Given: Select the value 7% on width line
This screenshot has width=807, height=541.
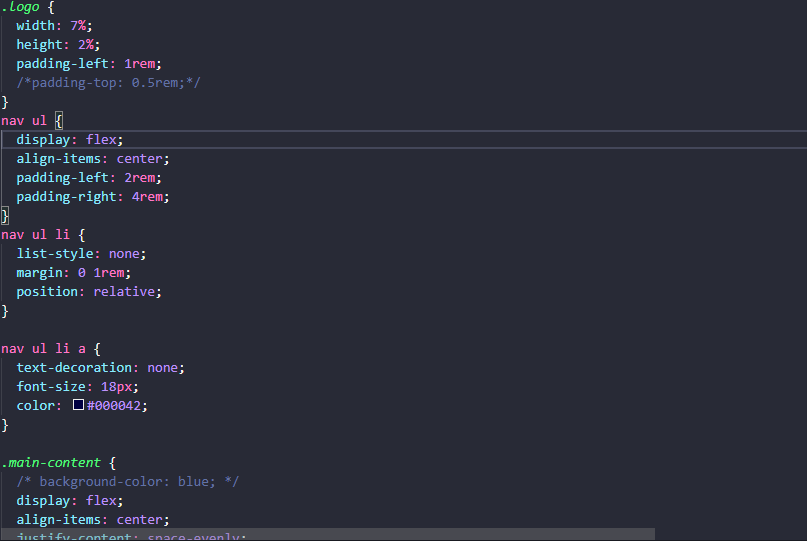Looking at the screenshot, I should 78,26.
